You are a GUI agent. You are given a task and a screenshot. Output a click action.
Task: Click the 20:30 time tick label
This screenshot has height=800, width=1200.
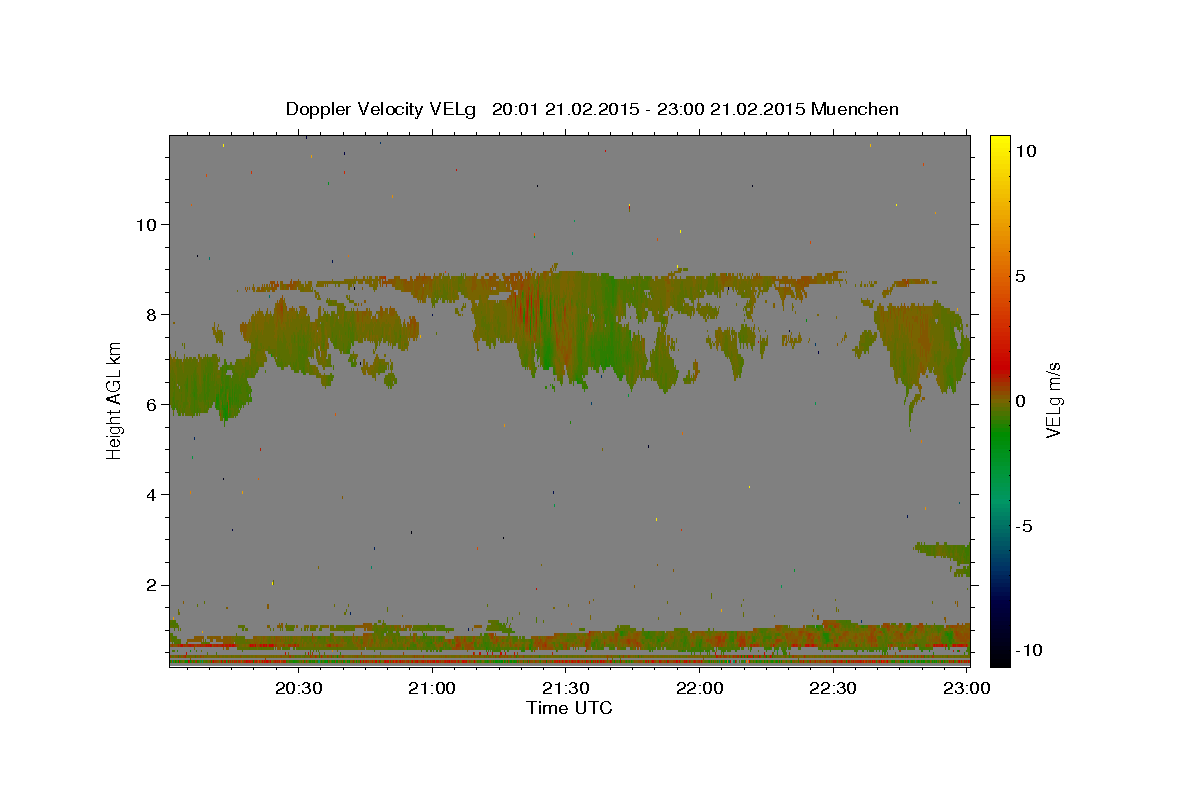298,688
